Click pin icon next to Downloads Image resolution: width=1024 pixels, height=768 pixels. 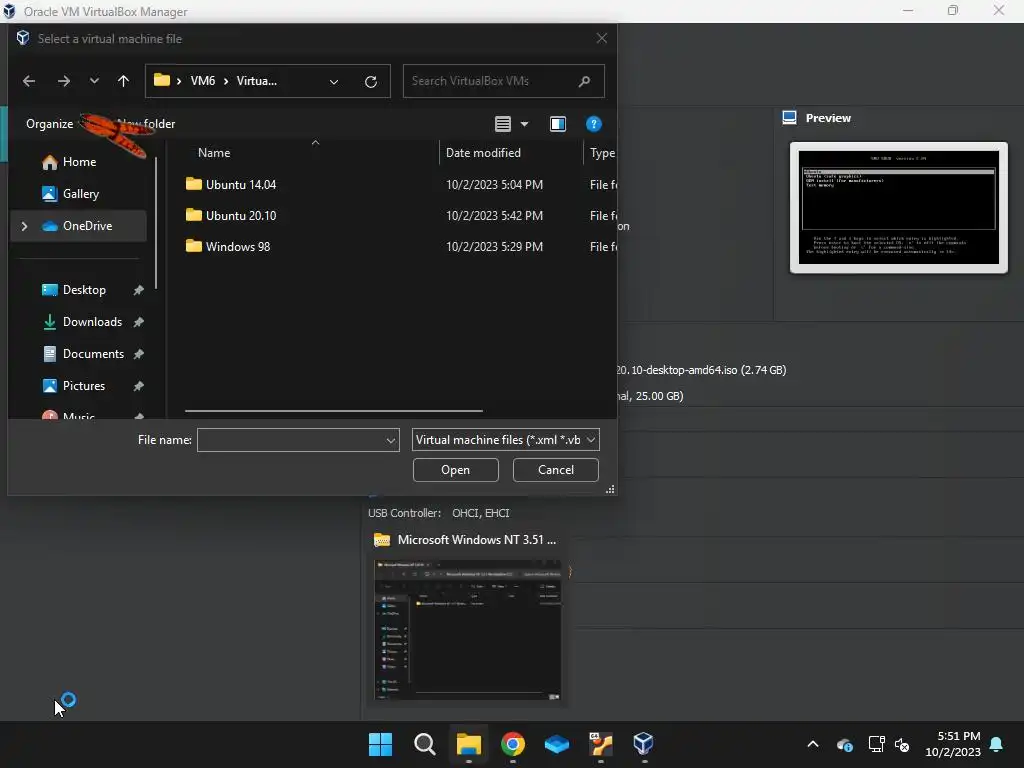138,322
